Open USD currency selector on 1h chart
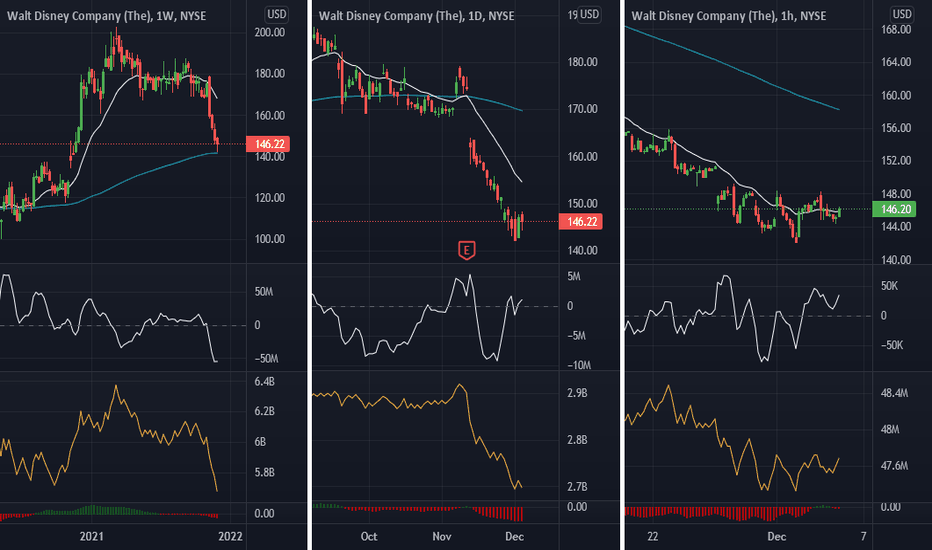Image resolution: width=932 pixels, height=550 pixels. click(x=902, y=14)
